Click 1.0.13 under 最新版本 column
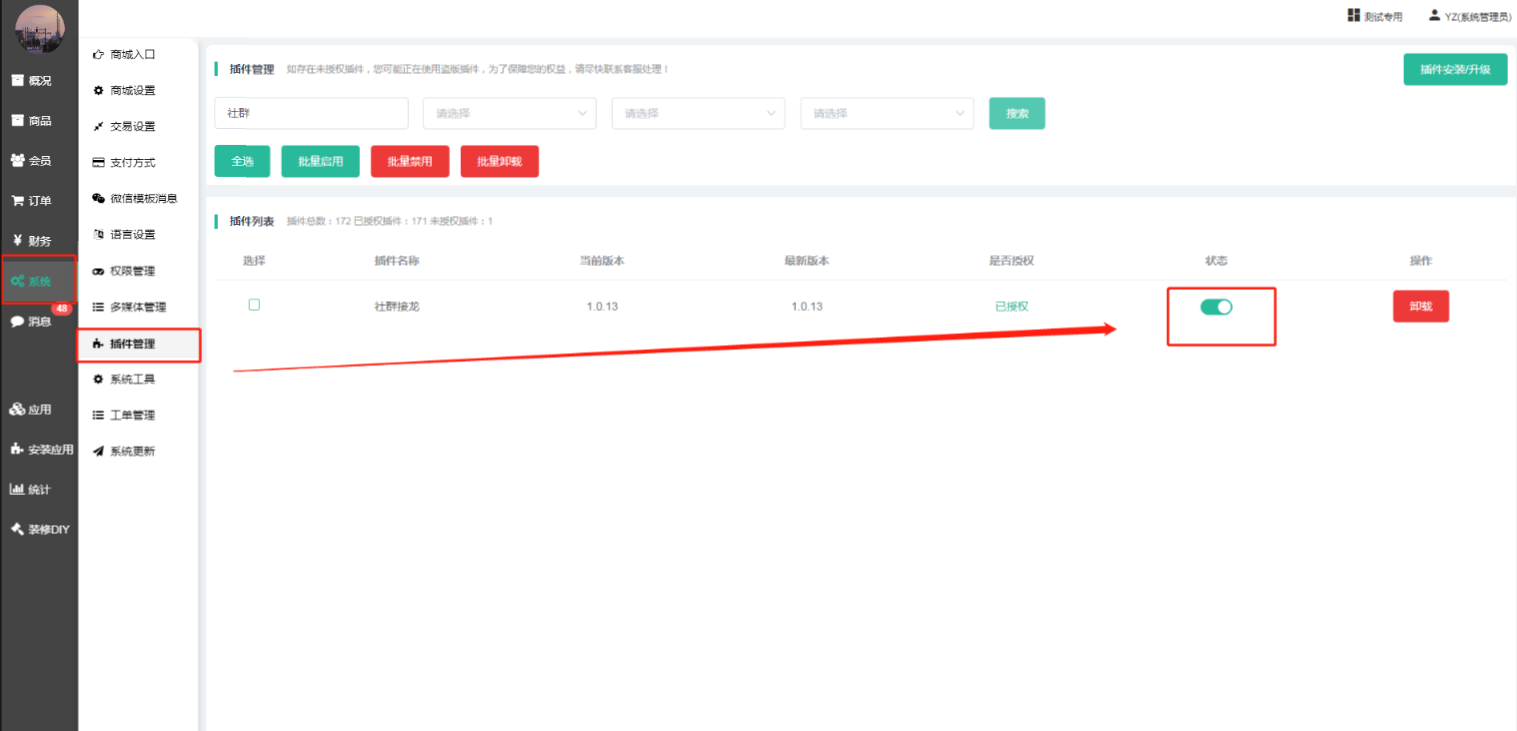 pos(807,306)
